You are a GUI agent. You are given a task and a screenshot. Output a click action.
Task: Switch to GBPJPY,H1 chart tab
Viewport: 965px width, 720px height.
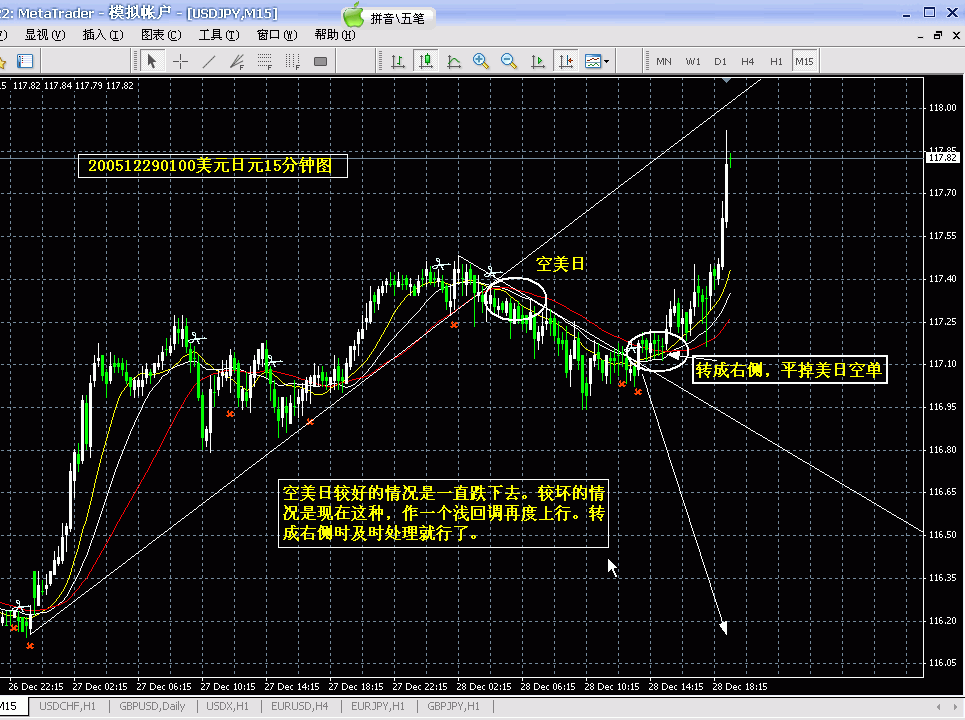(x=454, y=706)
